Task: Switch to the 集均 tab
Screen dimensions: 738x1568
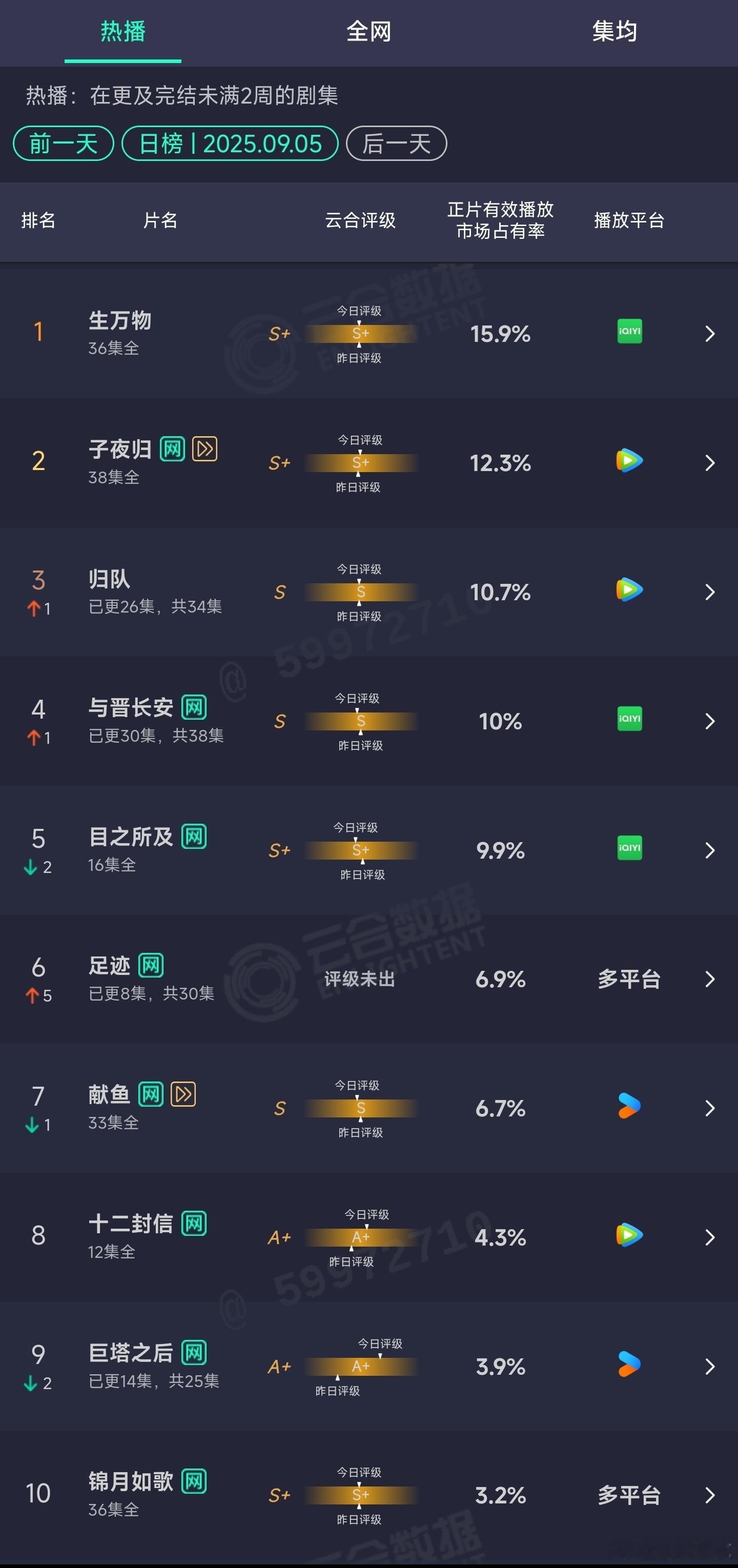Action: tap(614, 31)
